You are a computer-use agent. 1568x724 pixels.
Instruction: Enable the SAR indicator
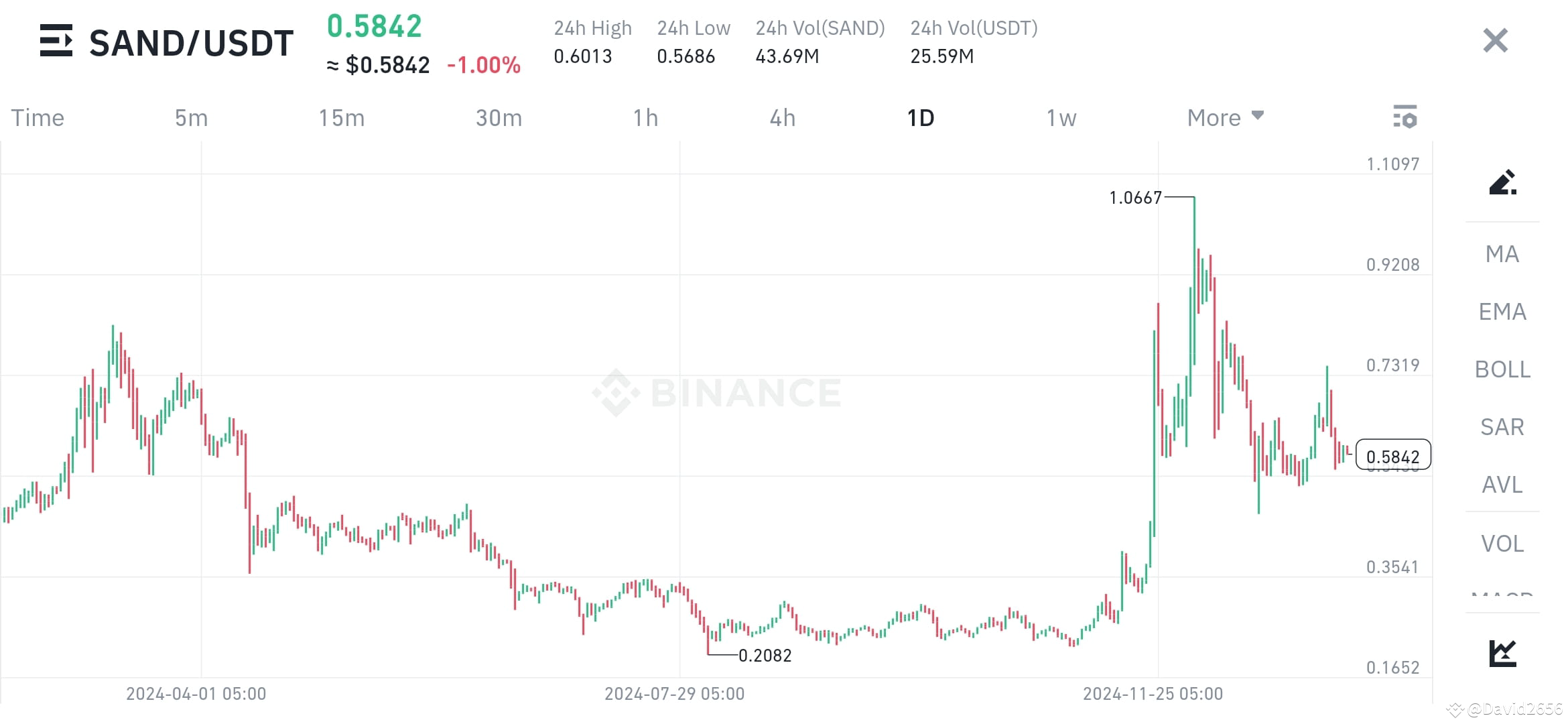(1502, 427)
